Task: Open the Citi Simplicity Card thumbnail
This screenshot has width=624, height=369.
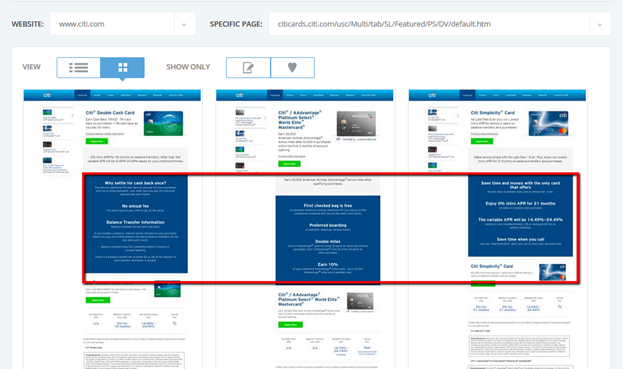Action: tap(497, 229)
